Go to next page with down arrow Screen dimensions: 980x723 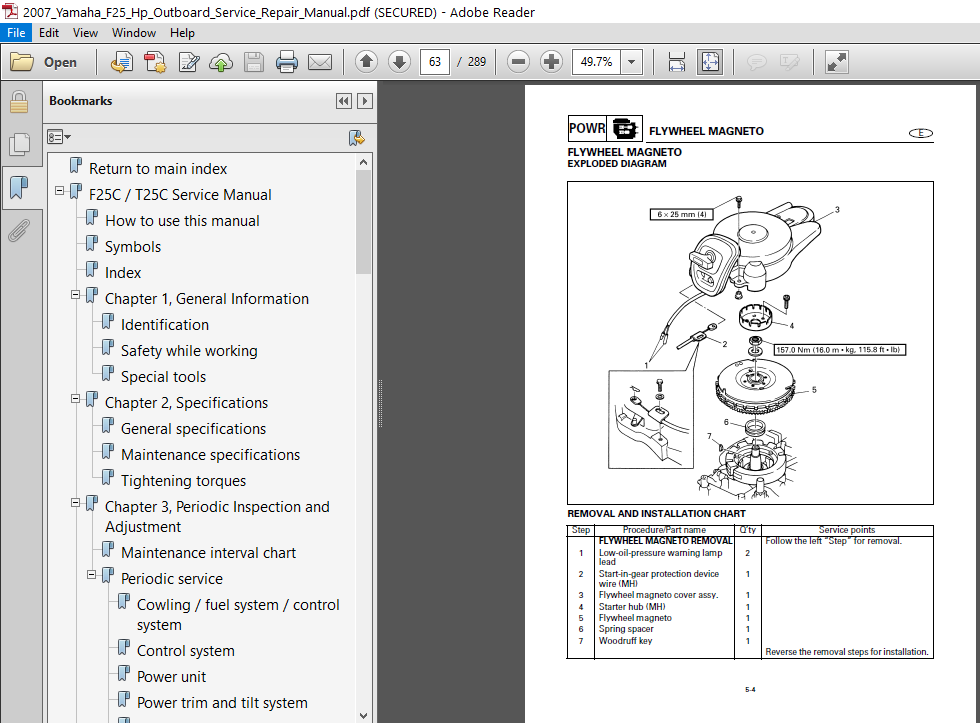click(x=399, y=62)
